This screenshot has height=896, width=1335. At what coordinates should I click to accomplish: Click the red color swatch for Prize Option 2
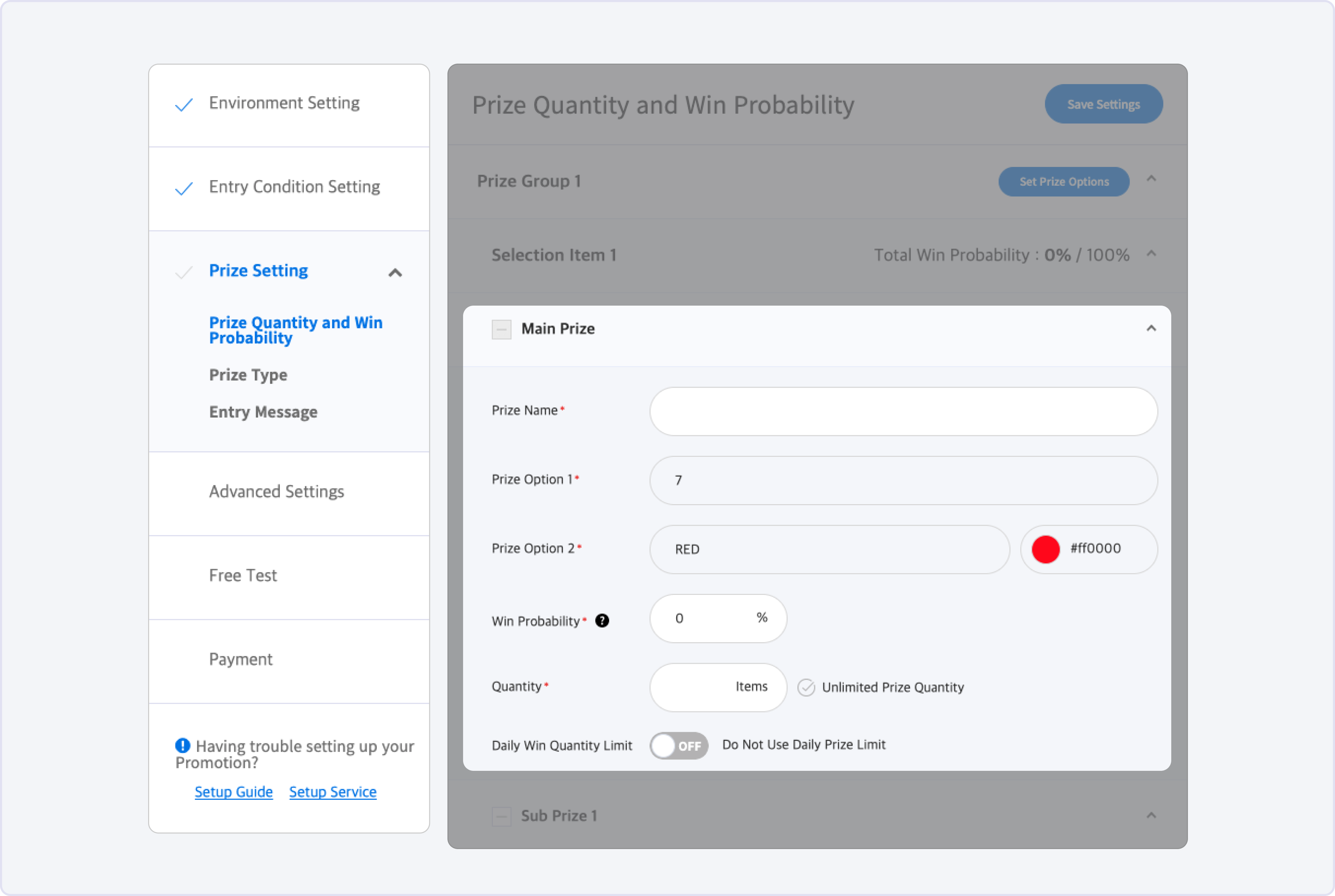click(x=1045, y=549)
